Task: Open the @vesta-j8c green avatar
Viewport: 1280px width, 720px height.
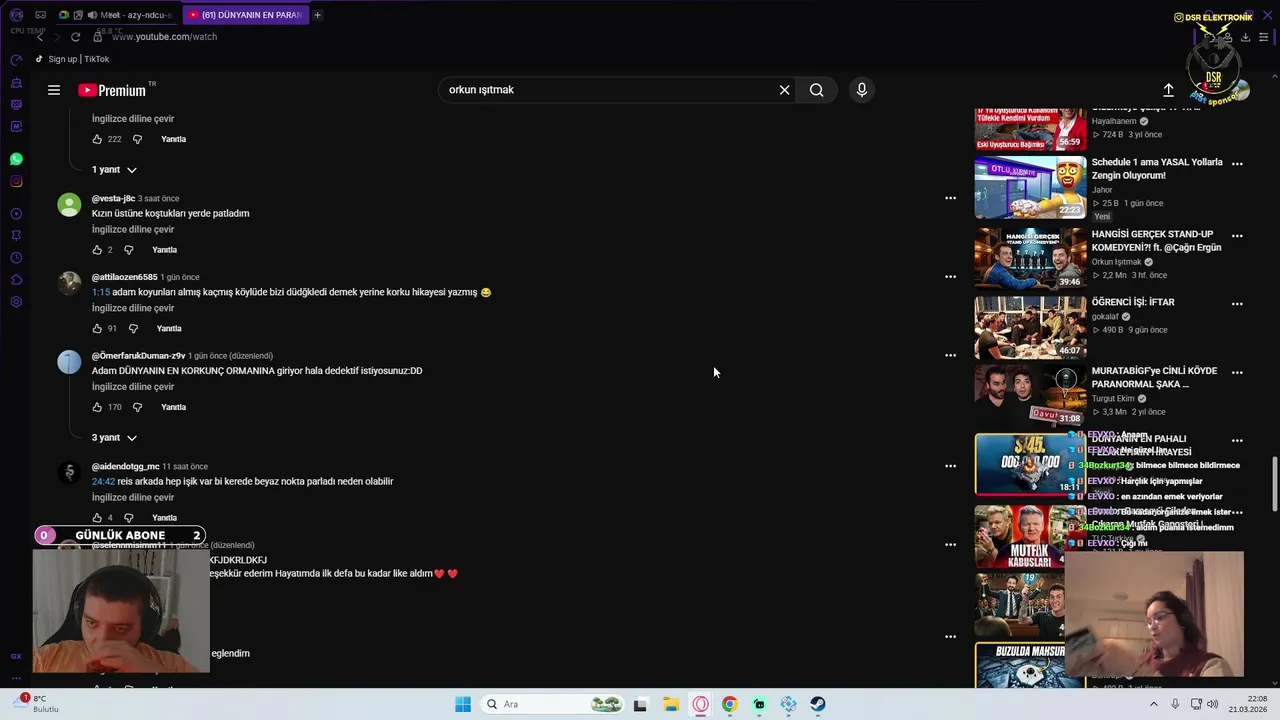Action: (x=69, y=205)
